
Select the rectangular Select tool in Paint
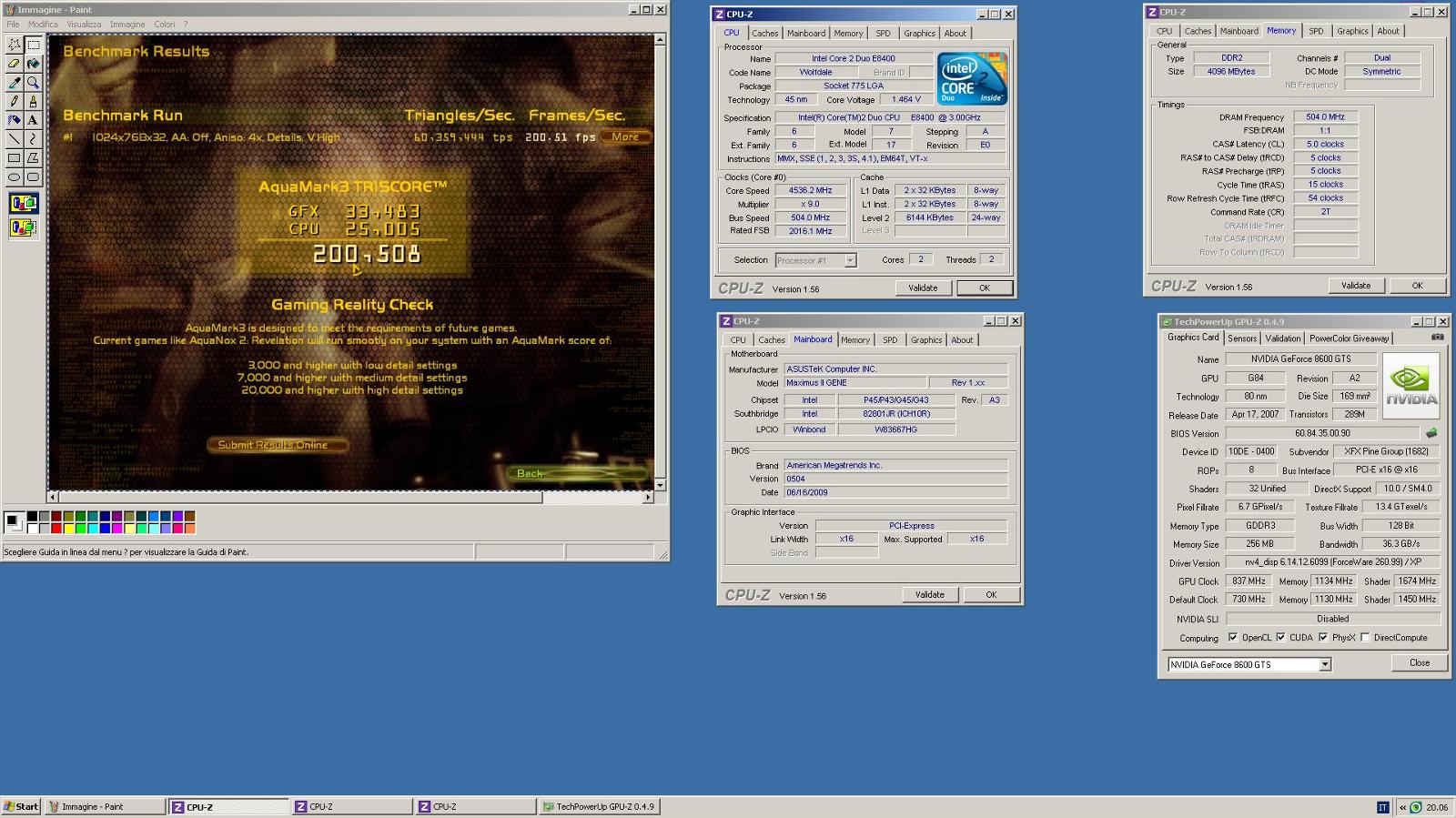[34, 45]
